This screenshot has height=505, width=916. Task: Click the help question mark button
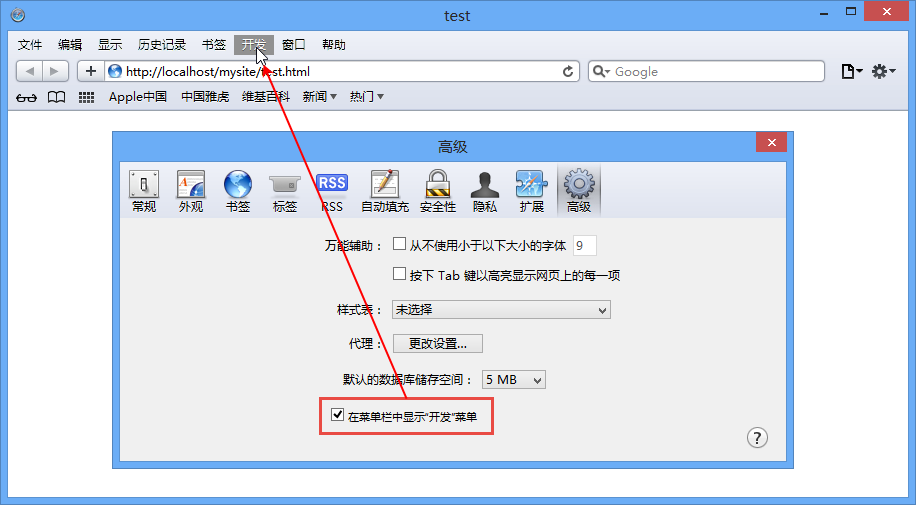pos(757,438)
